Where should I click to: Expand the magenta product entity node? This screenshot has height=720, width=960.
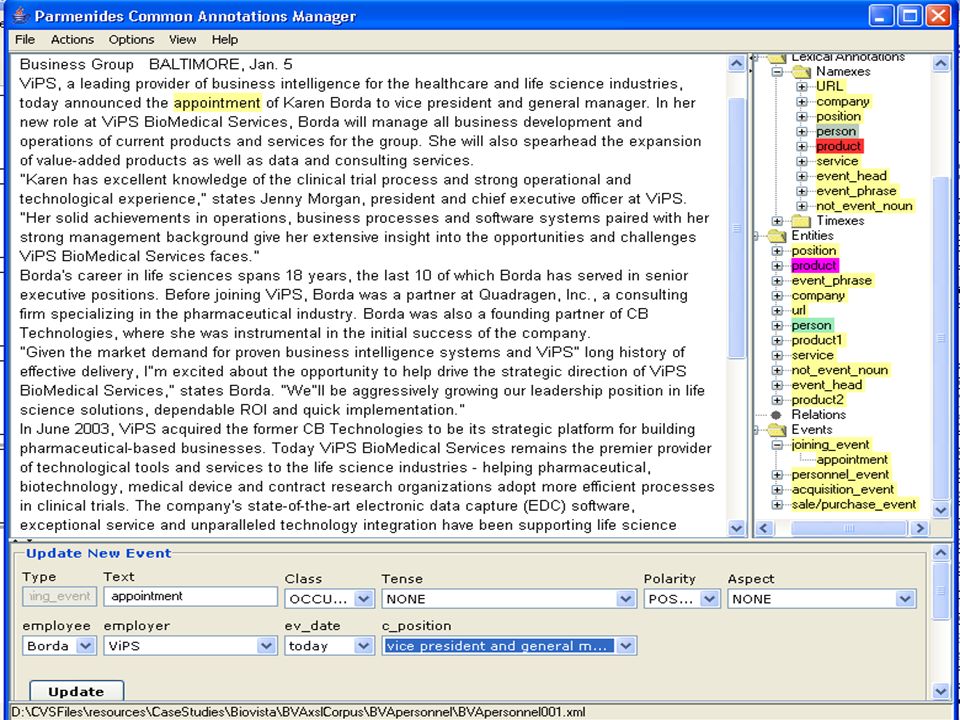pyautogui.click(x=777, y=266)
